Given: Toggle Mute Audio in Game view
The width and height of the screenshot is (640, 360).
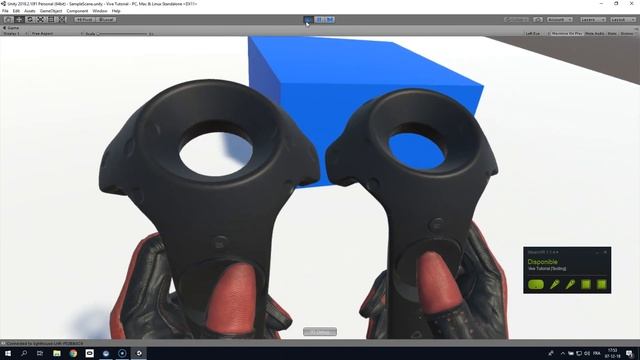Looking at the screenshot, I should click(x=594, y=33).
